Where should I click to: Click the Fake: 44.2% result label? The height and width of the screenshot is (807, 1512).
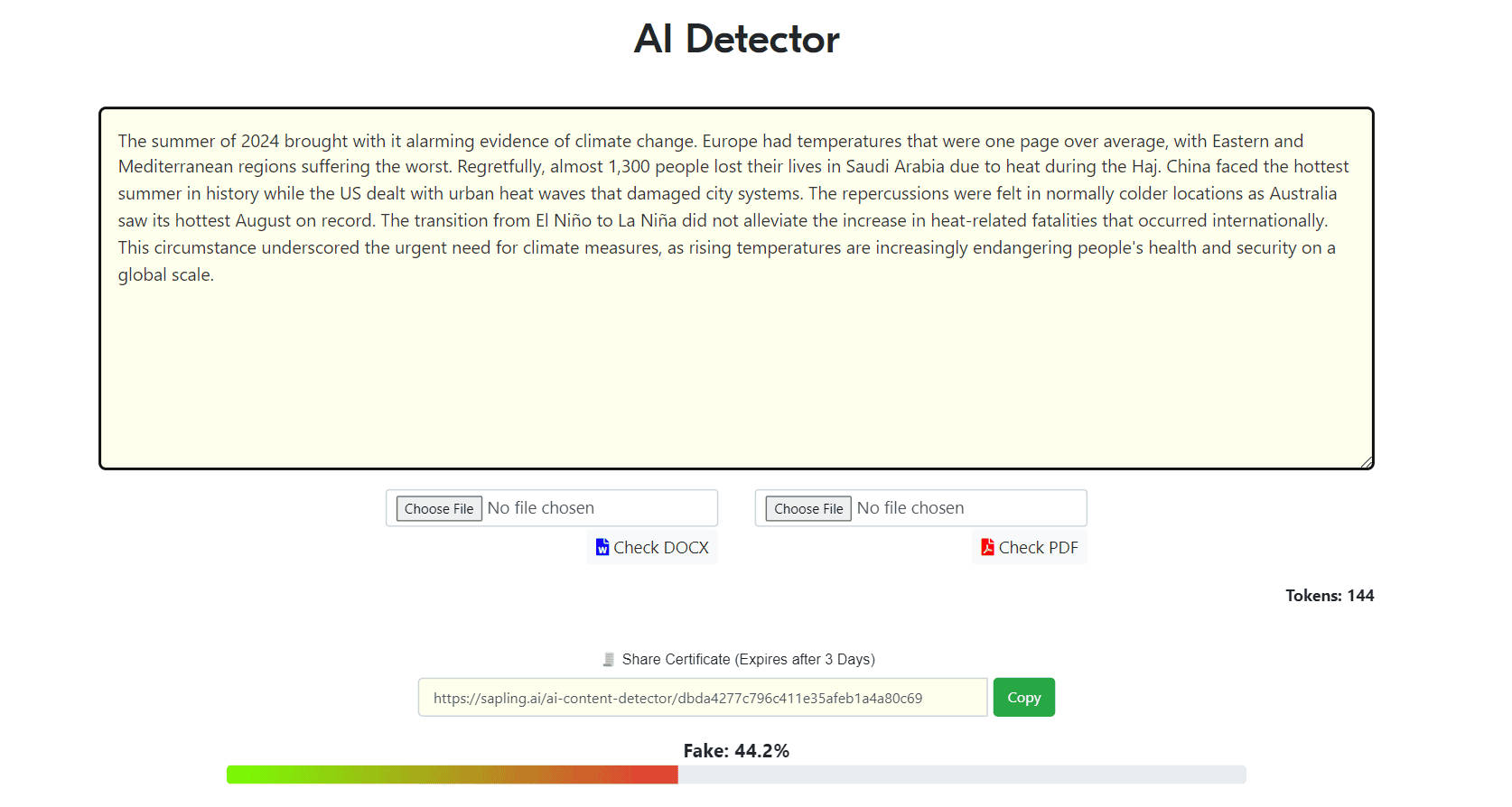click(x=736, y=751)
